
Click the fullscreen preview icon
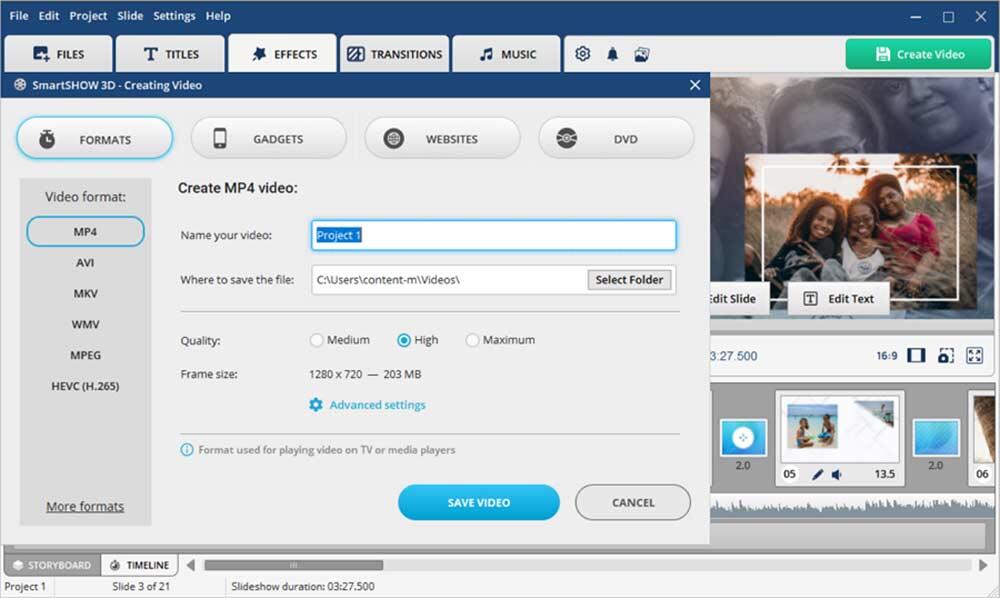click(975, 356)
